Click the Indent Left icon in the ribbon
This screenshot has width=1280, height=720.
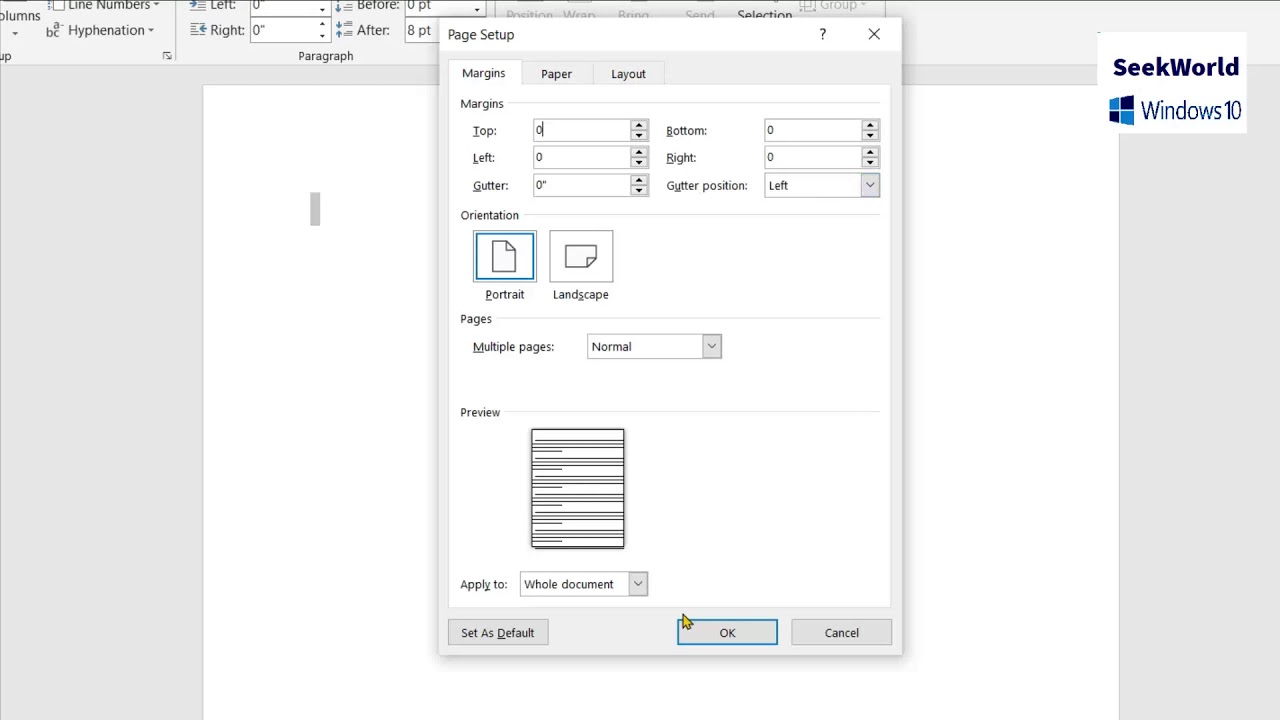coord(198,6)
